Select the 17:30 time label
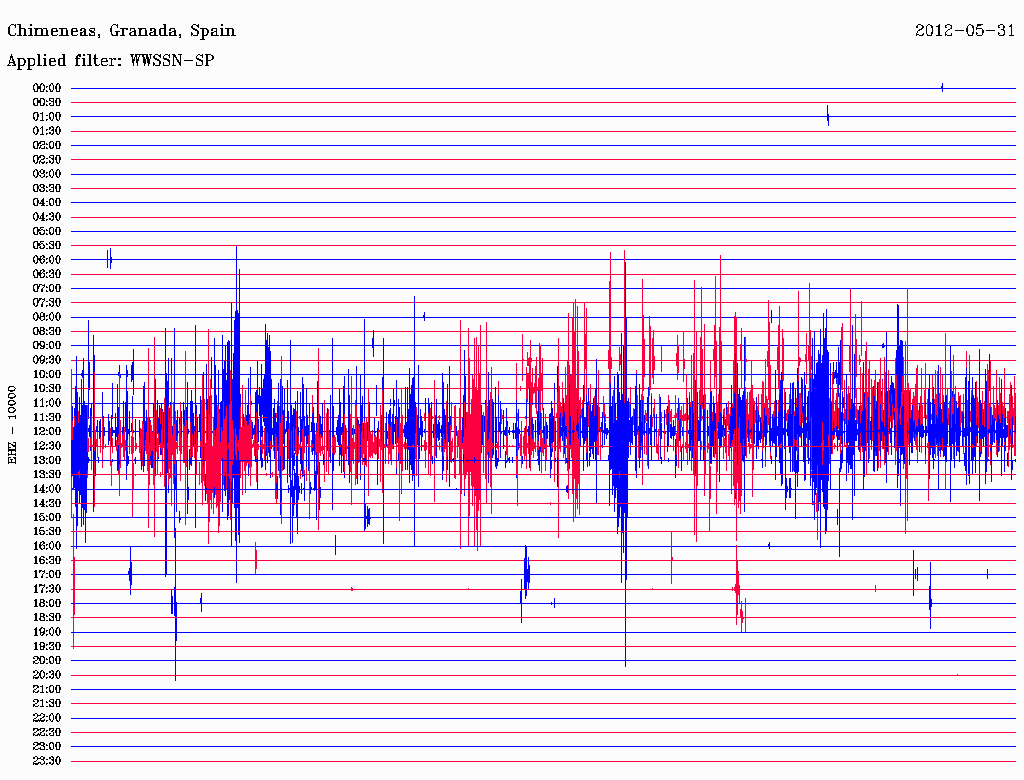 (46, 589)
